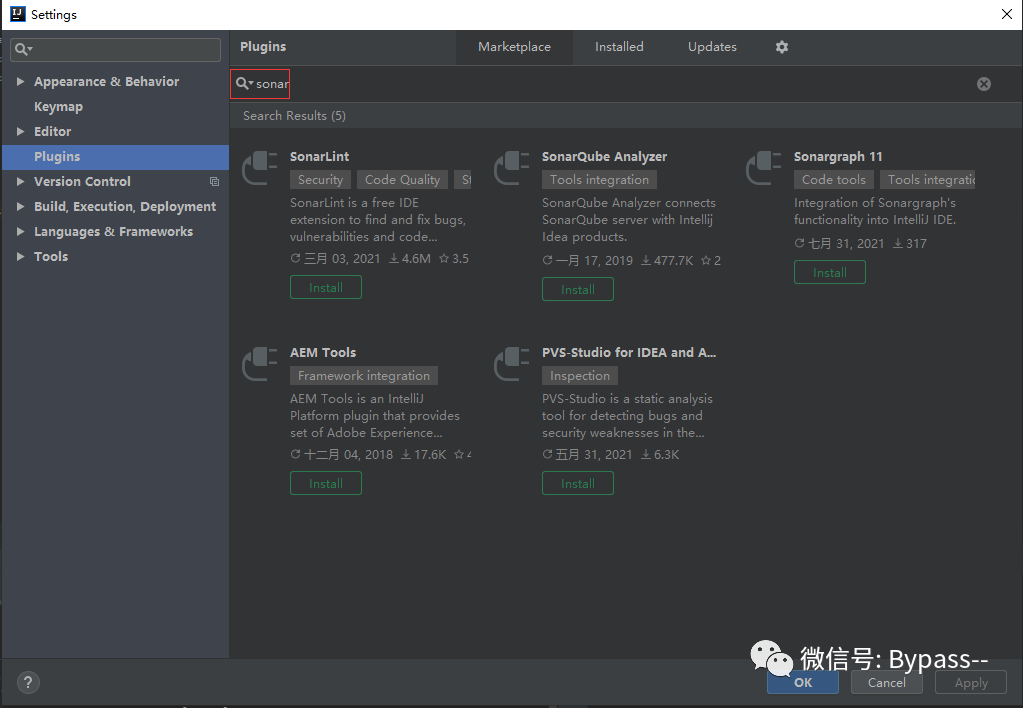
Task: Click the Search Results (5) header
Action: (294, 115)
